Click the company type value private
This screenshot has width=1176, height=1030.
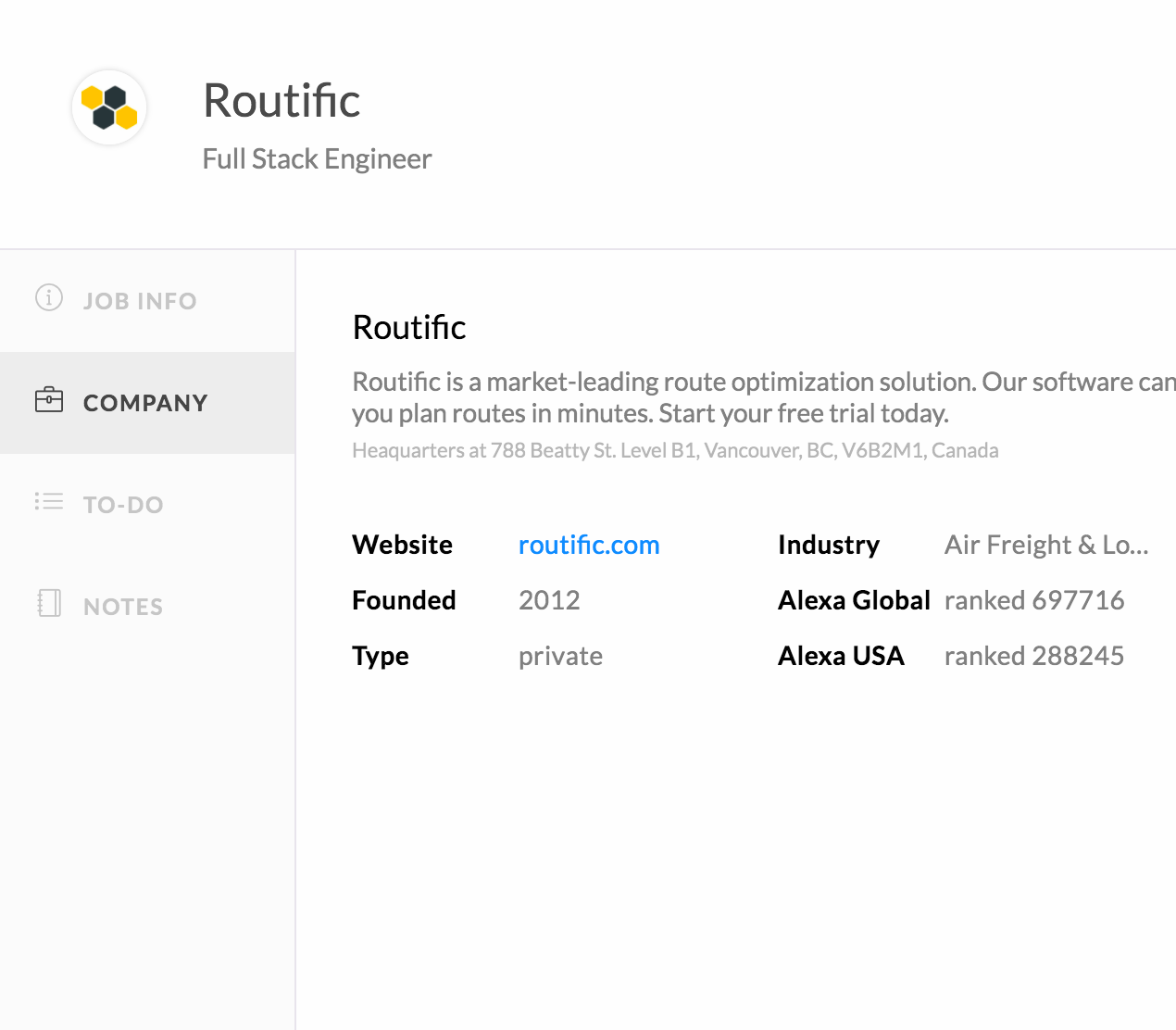(x=560, y=656)
